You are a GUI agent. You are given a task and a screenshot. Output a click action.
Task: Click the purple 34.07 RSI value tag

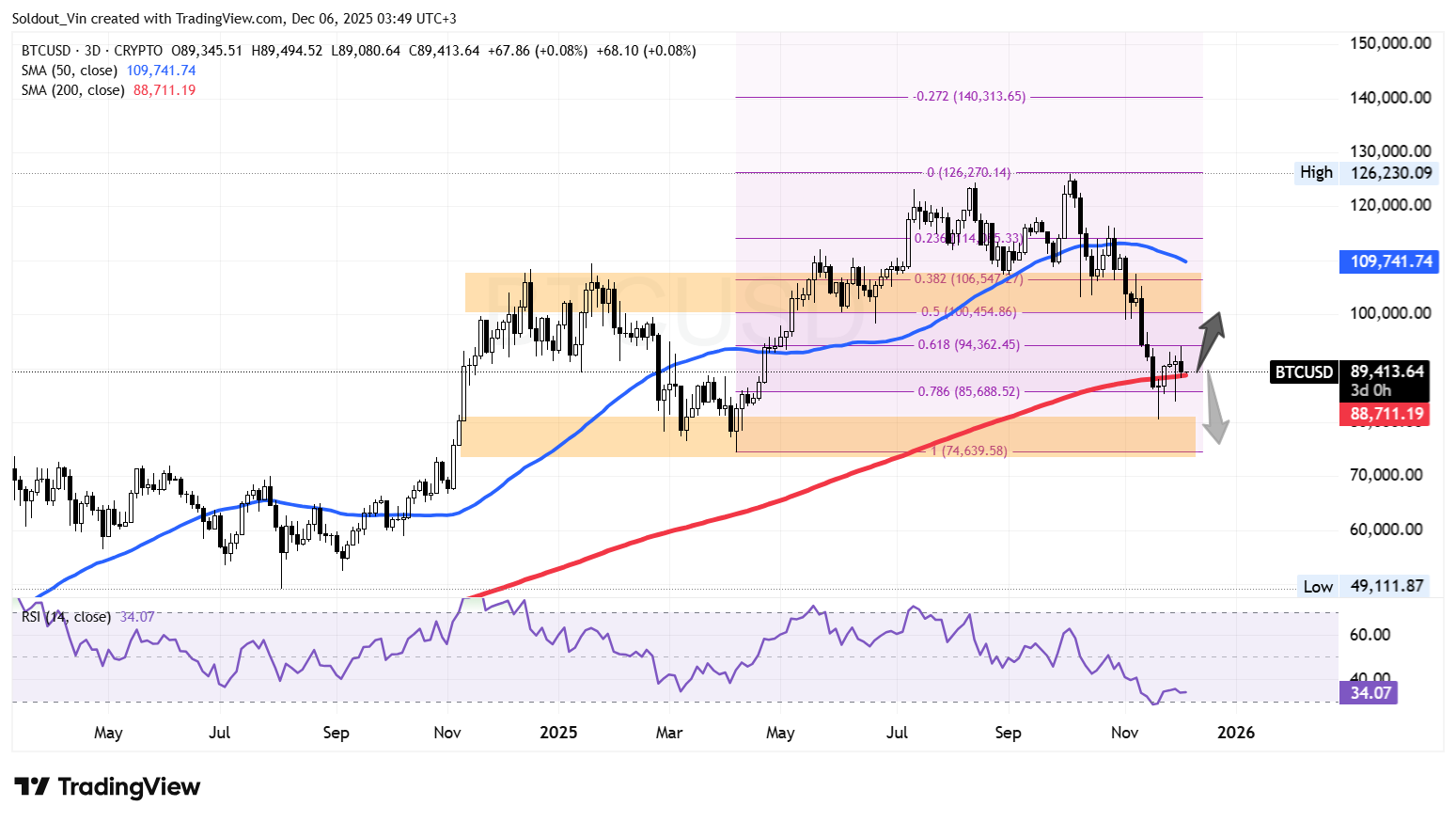click(x=1370, y=693)
